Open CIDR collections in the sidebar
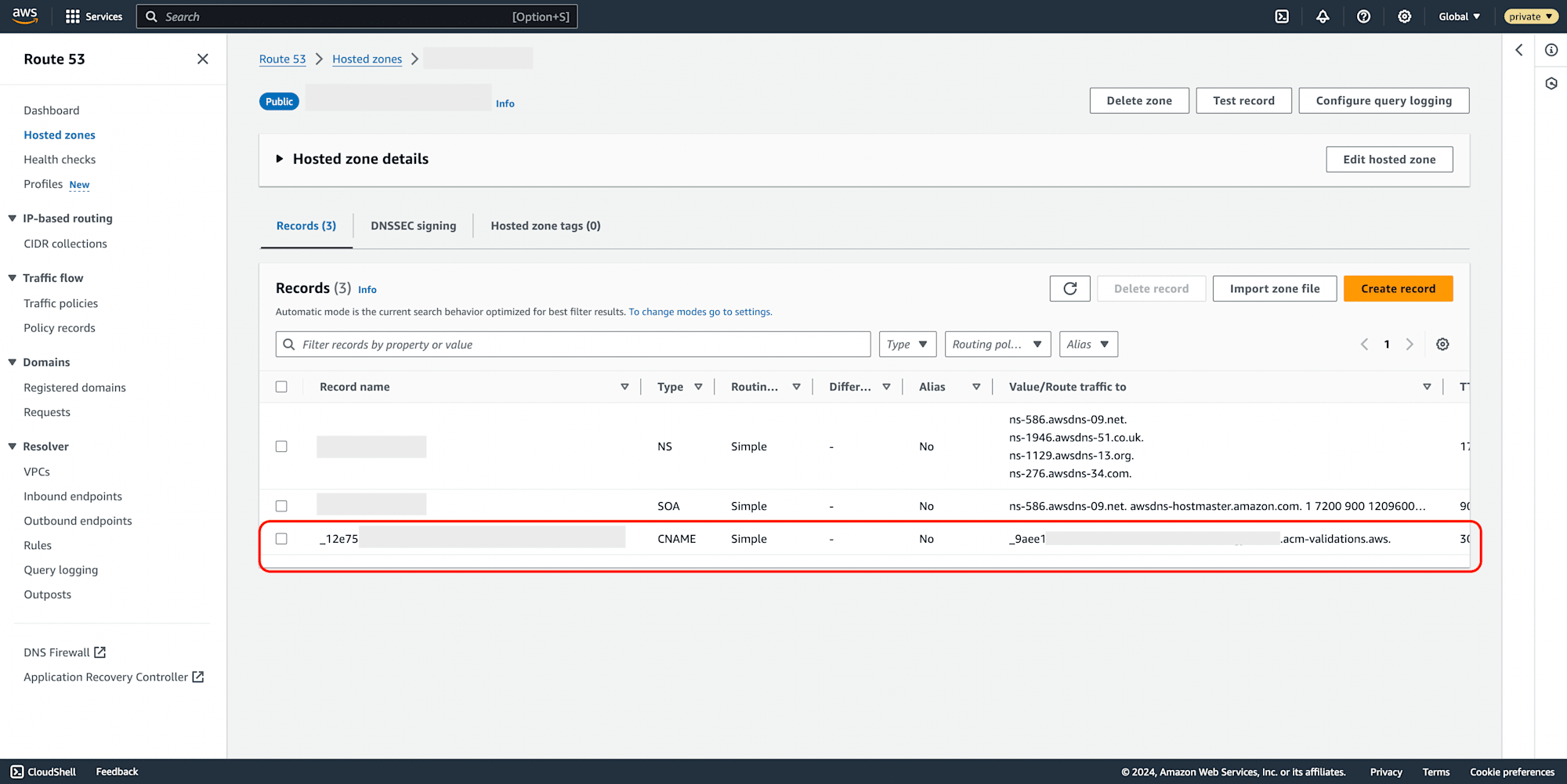The height and width of the screenshot is (784, 1567). (x=65, y=244)
